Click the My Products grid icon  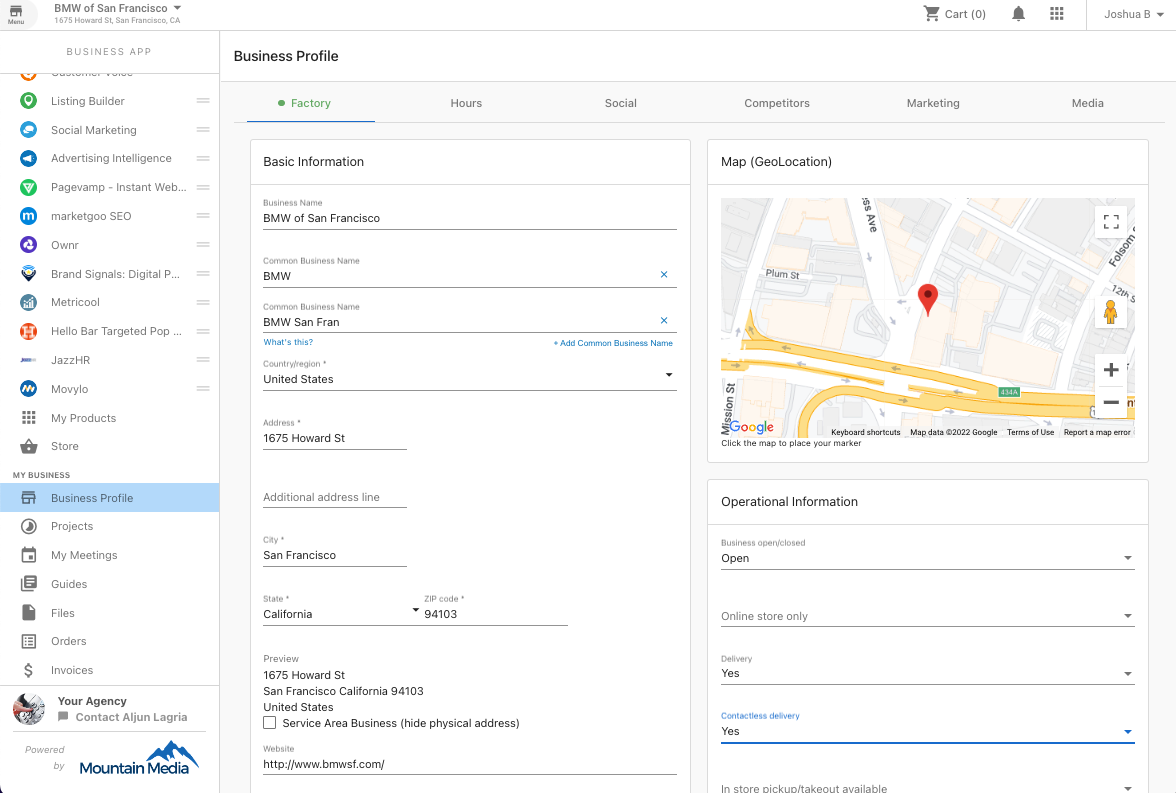coord(28,418)
